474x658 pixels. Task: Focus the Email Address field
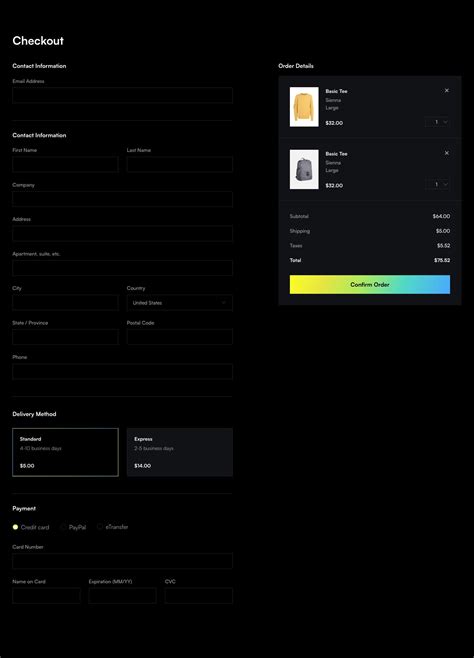point(122,95)
